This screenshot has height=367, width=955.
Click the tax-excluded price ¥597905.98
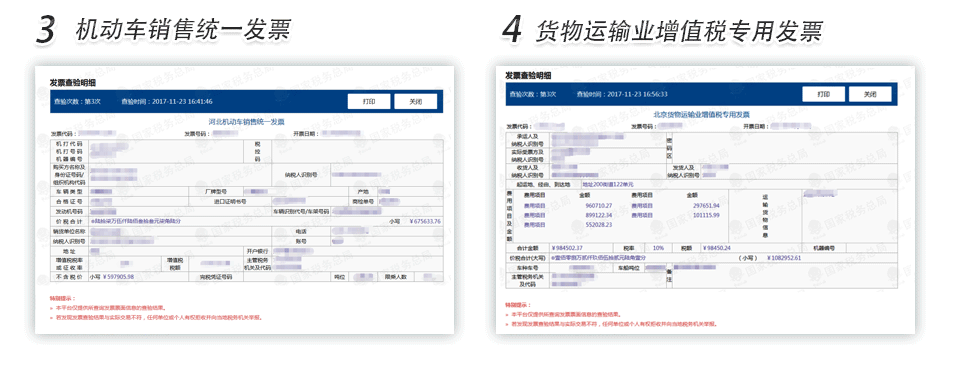(x=118, y=277)
